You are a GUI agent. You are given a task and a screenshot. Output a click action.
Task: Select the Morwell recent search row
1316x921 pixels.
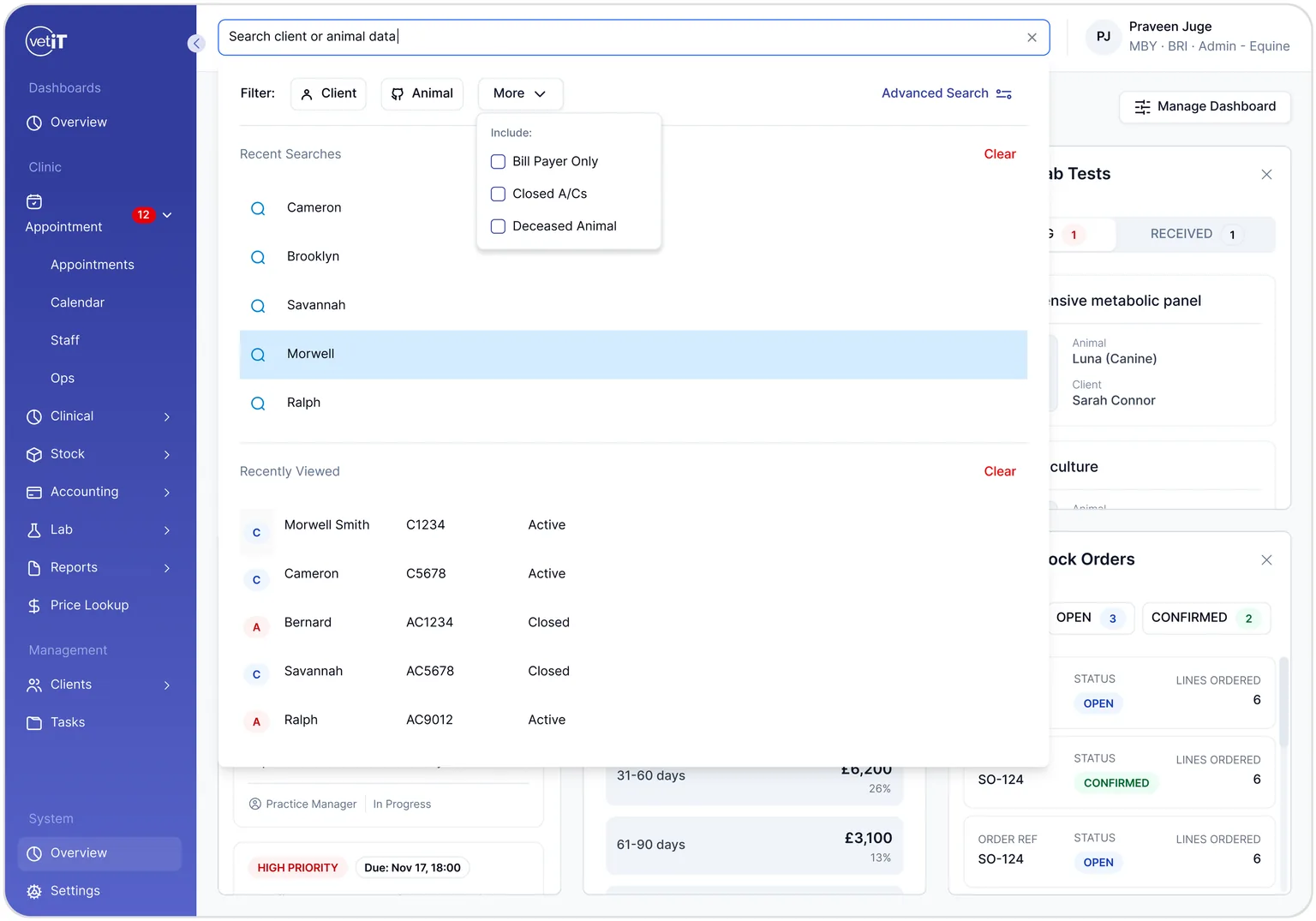pos(633,355)
